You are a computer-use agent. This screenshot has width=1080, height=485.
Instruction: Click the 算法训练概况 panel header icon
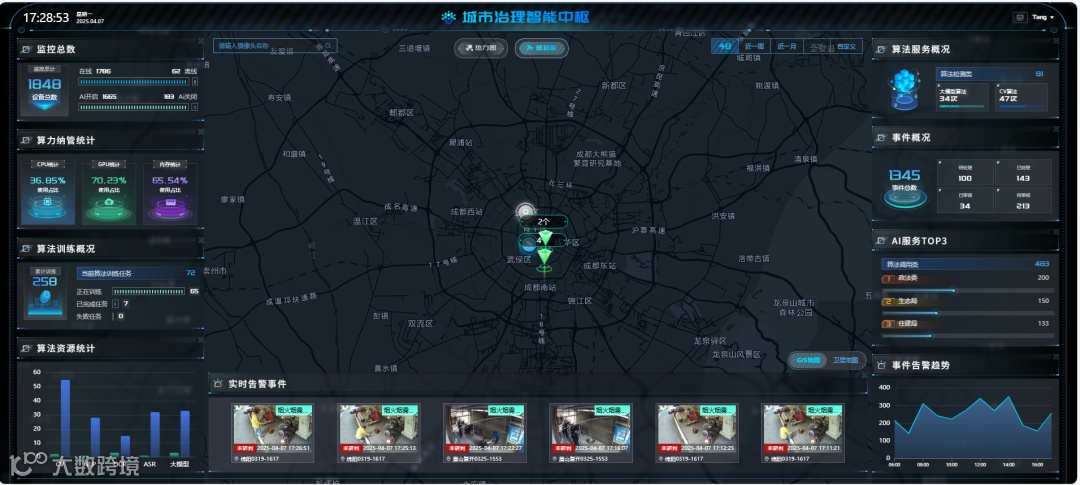27,249
